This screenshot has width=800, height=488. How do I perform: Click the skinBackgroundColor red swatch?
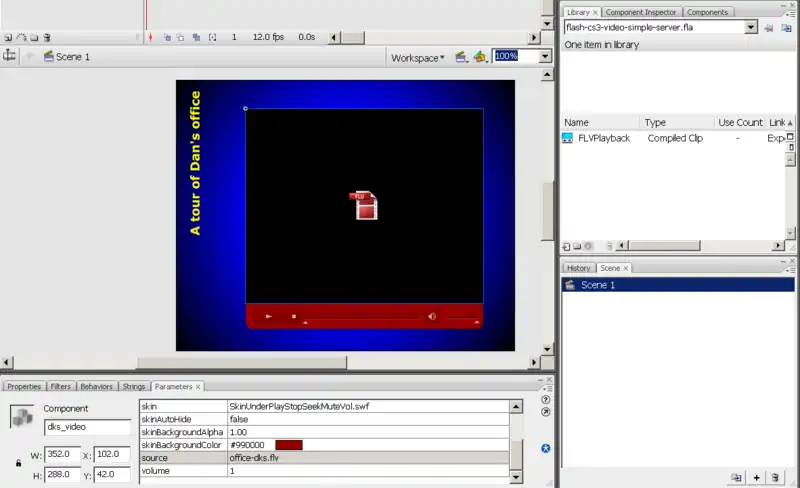[x=288, y=445]
